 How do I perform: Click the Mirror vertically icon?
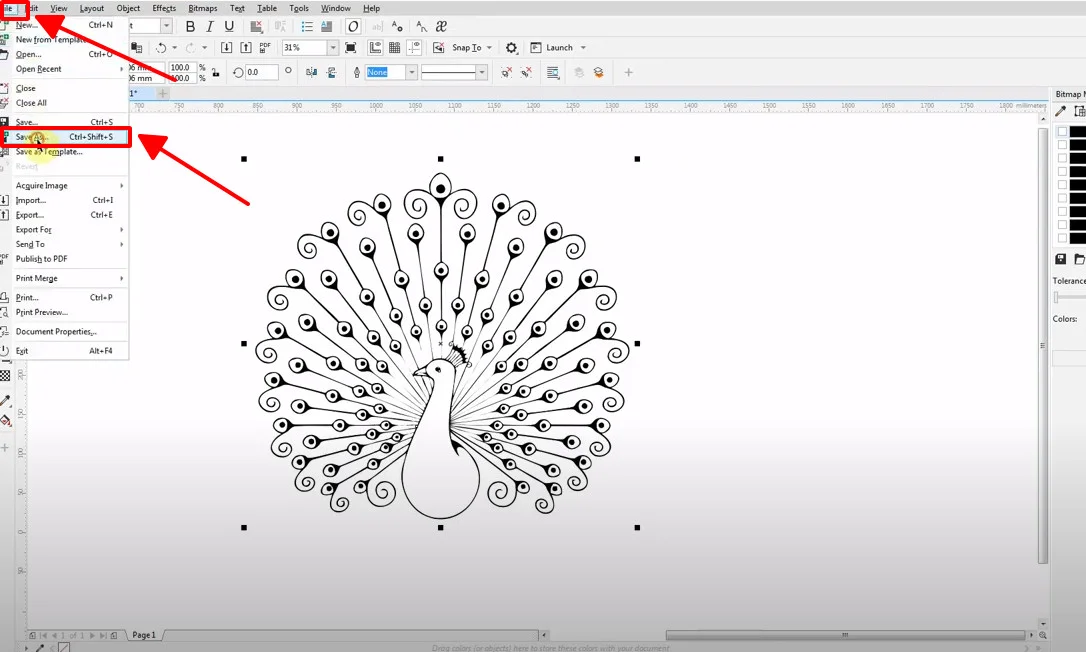[x=331, y=72]
